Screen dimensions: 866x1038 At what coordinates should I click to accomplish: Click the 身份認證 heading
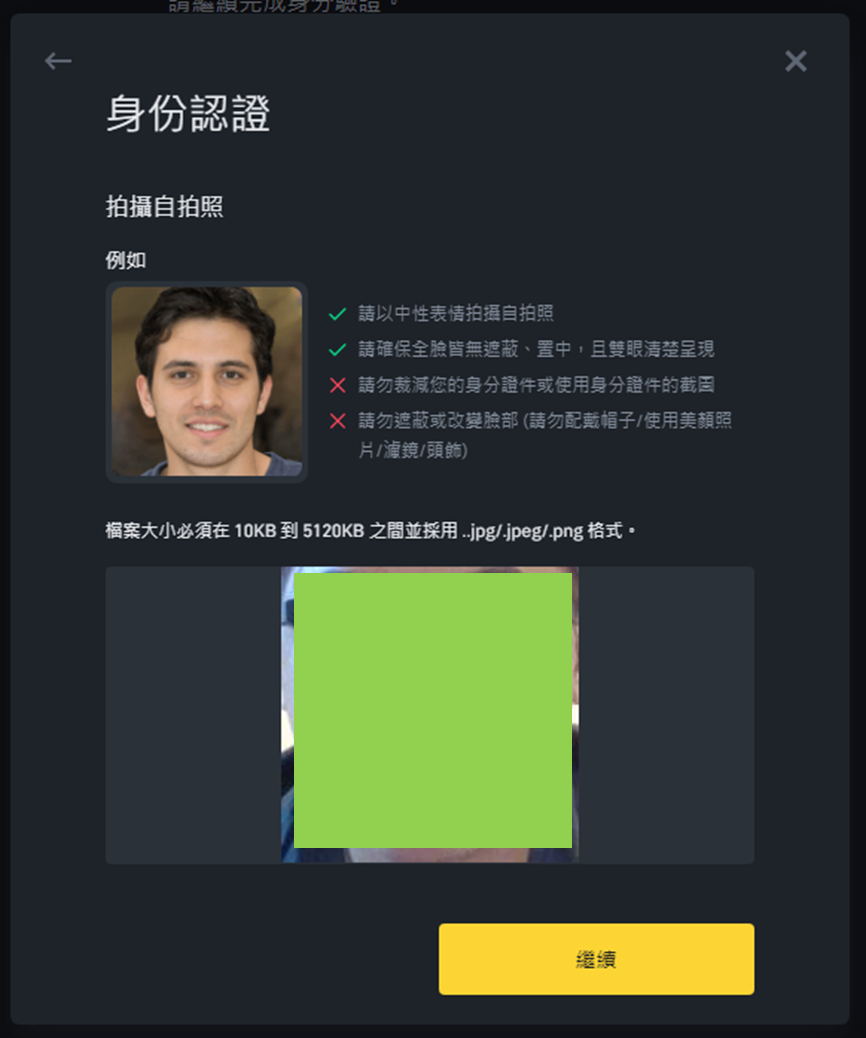tap(188, 113)
